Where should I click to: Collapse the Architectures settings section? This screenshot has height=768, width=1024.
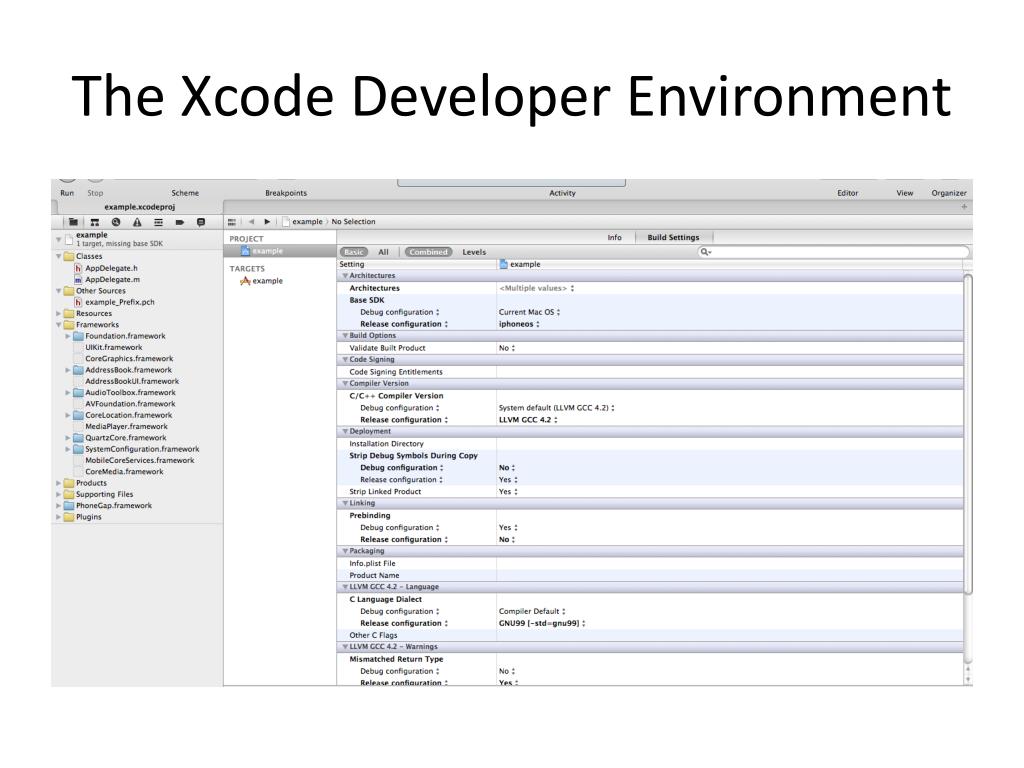pos(345,276)
